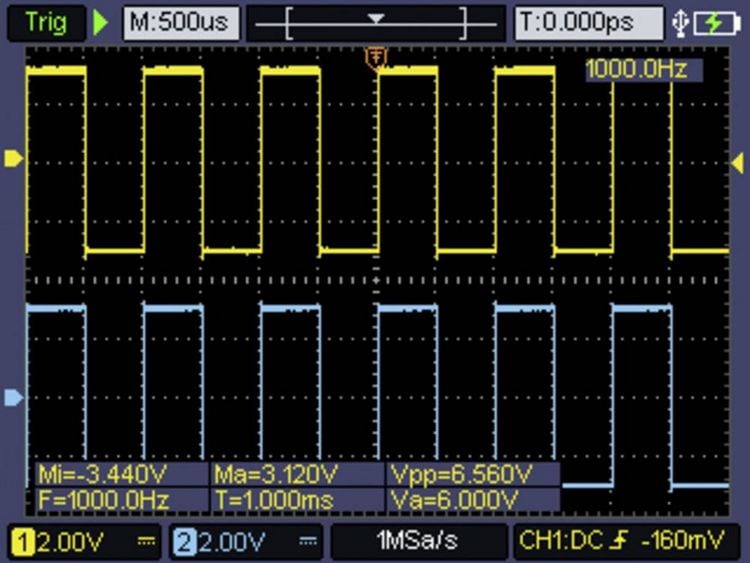Select the M:500us timebase readout

181,22
